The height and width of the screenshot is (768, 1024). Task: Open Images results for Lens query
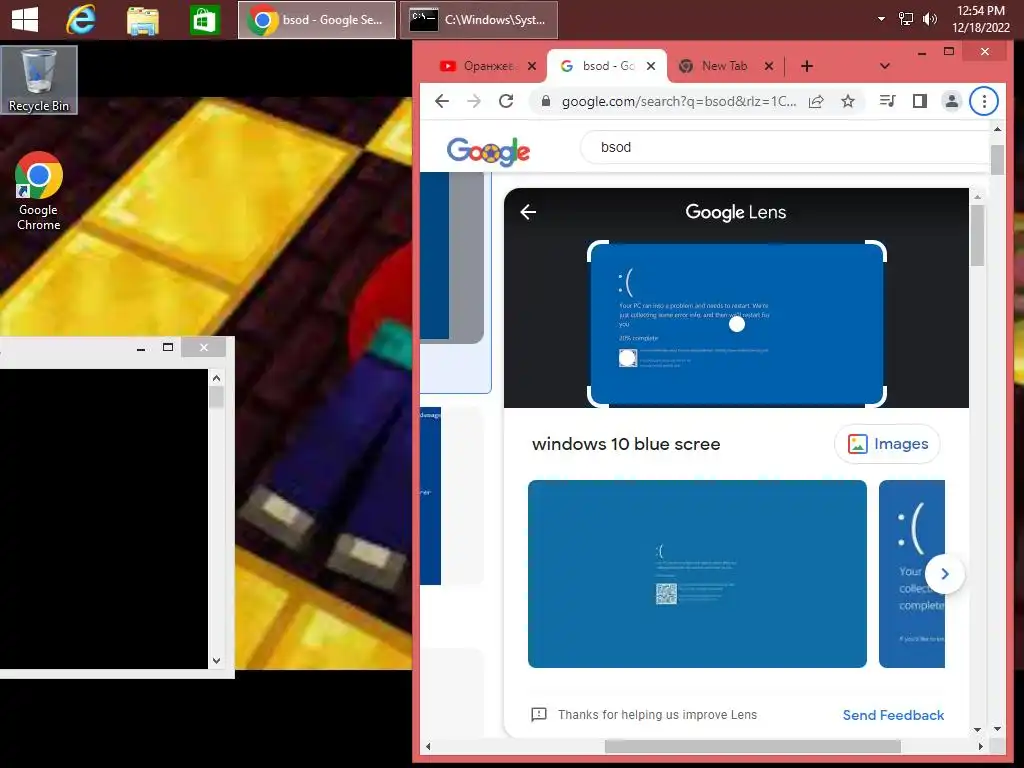(888, 444)
